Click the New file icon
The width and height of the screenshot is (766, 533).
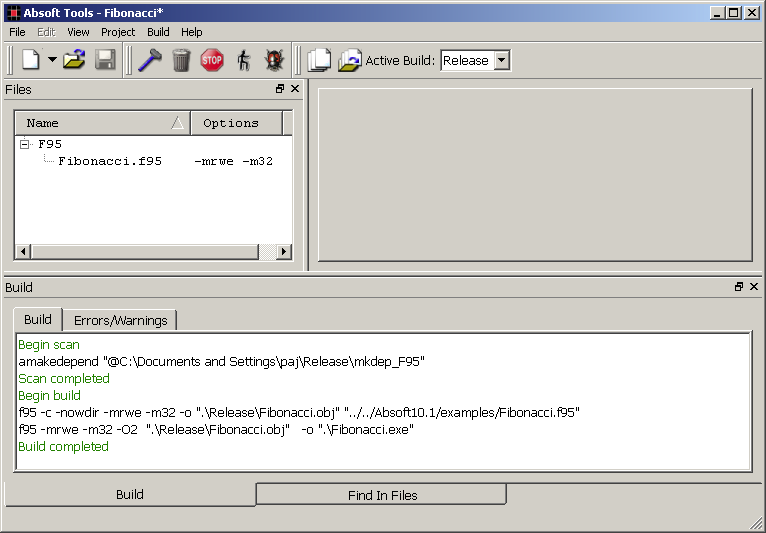31,60
